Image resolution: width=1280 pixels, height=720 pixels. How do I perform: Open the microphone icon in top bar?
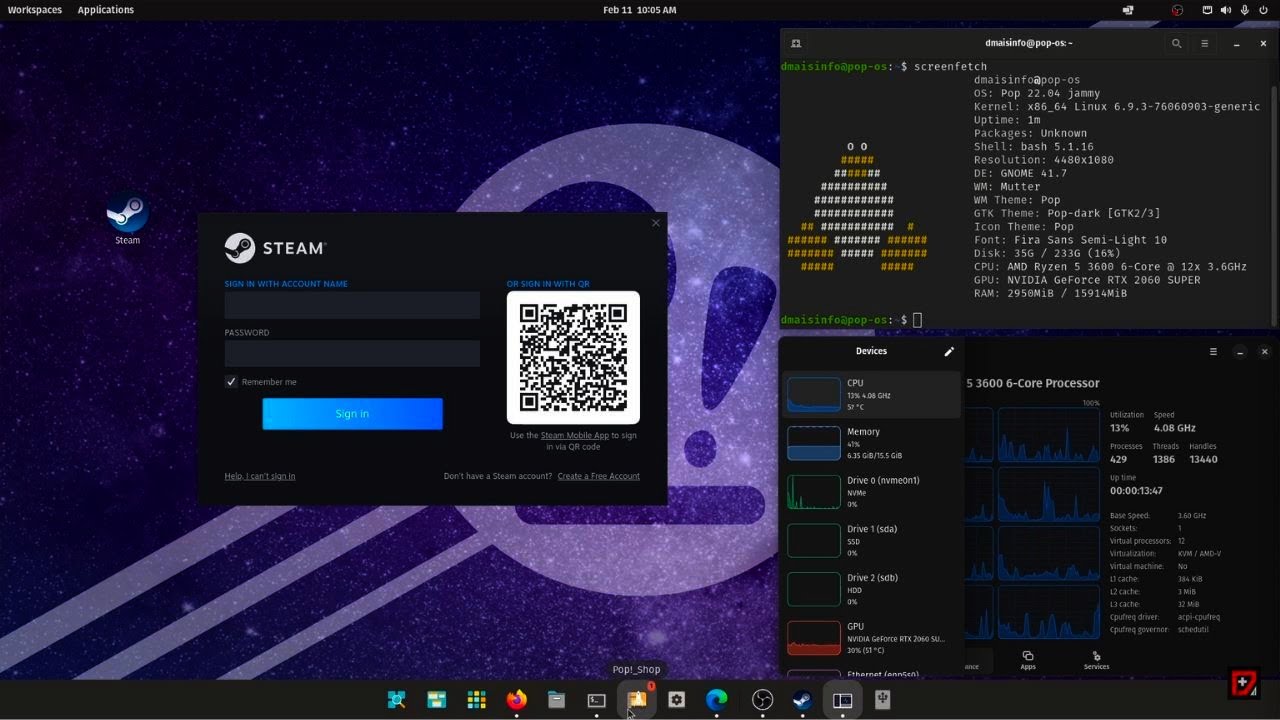[1245, 10]
